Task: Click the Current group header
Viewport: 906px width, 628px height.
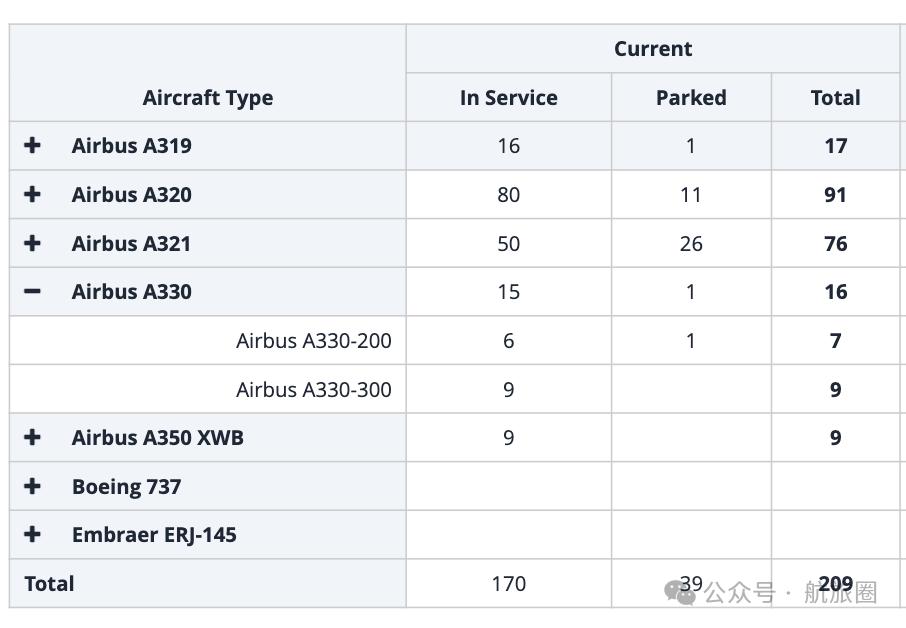Action: tap(653, 49)
